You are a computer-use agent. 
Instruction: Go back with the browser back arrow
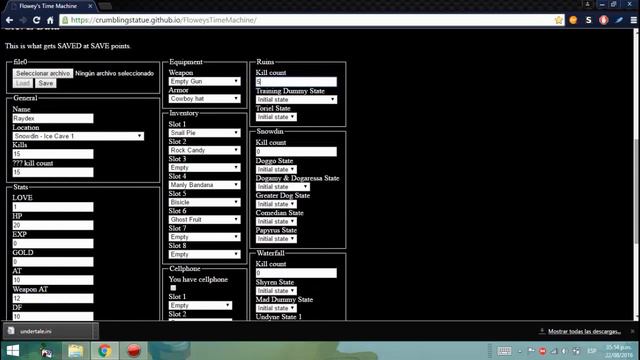click(9, 20)
